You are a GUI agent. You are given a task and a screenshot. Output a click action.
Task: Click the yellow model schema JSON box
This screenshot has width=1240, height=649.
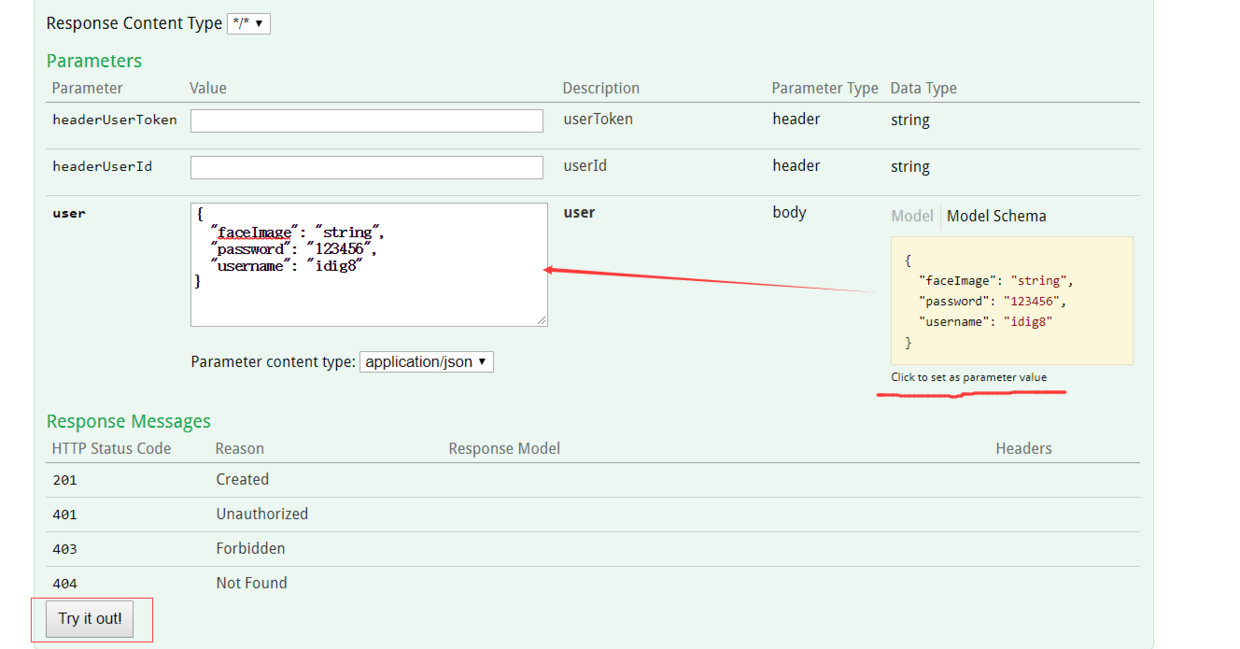(x=1011, y=301)
